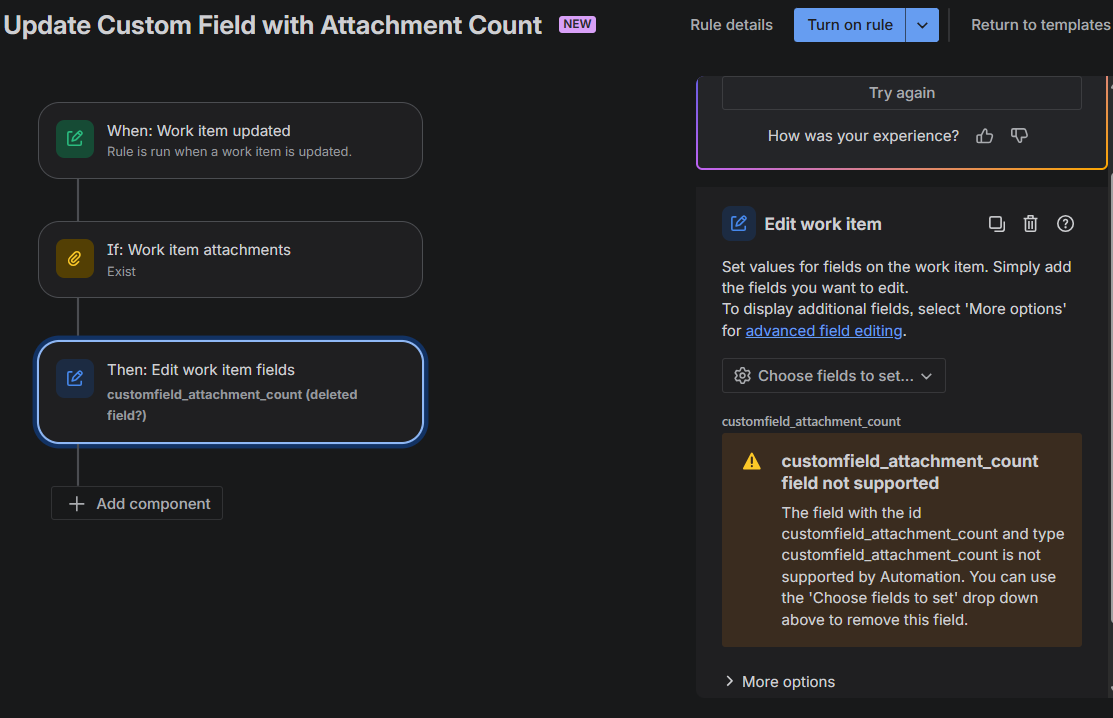Open the advanced field editing link

coord(823,331)
